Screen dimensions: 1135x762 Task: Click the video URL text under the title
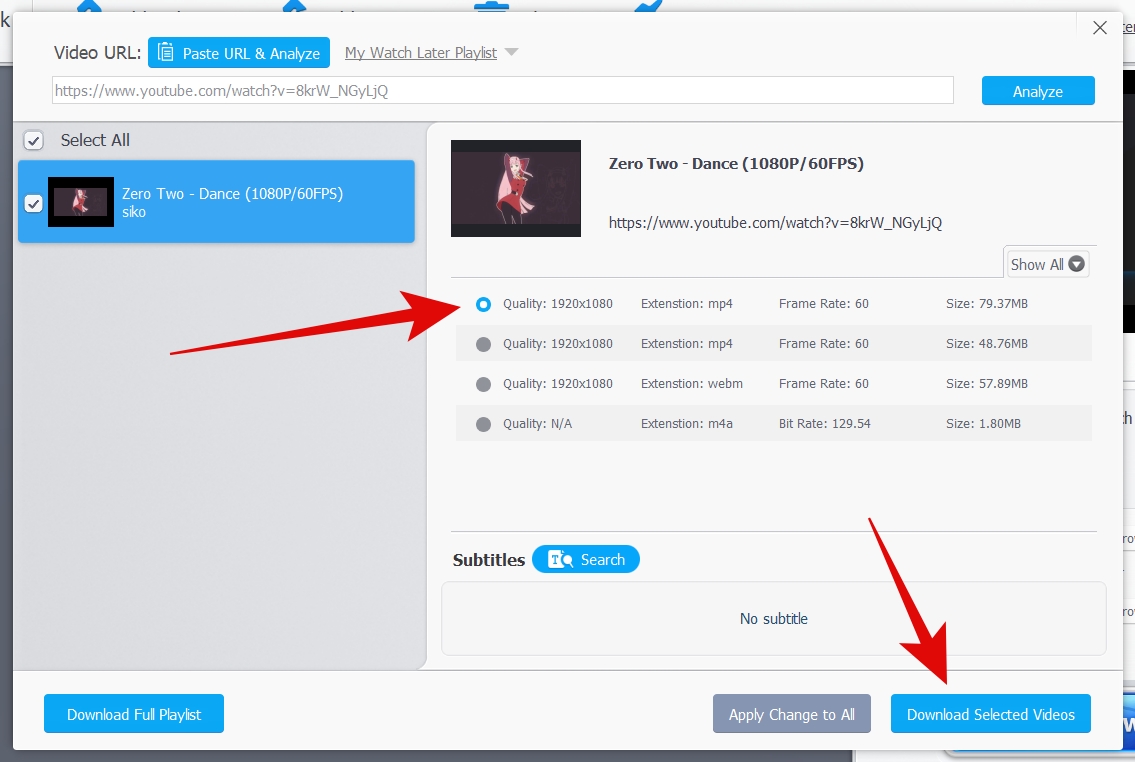point(775,223)
